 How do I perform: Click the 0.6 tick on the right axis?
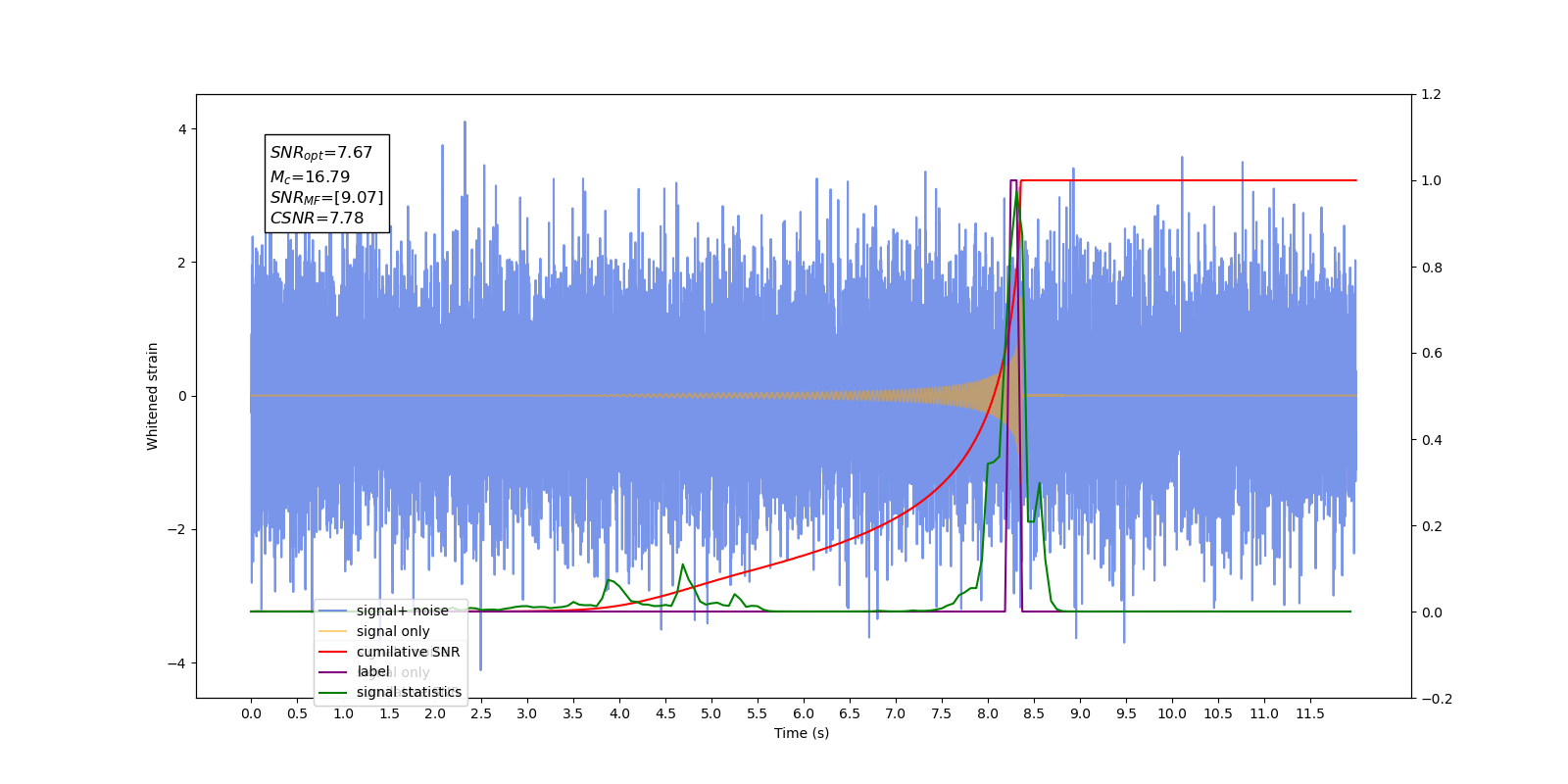[1432, 353]
